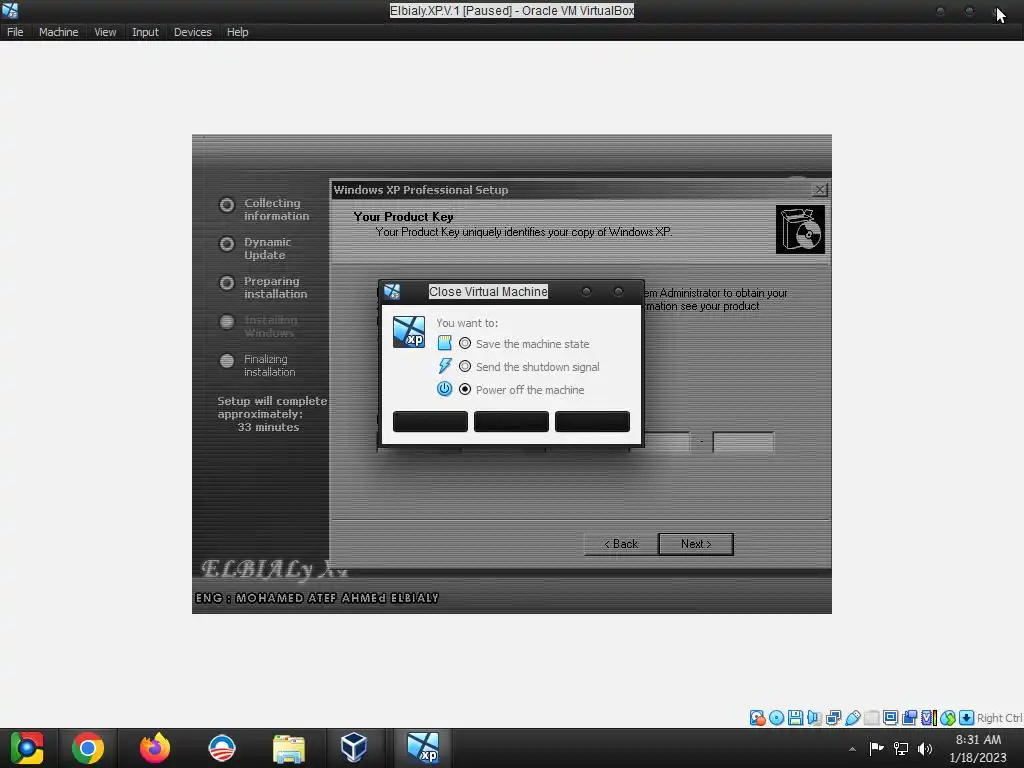Click the Windows XP setup disc icon
The image size is (1024, 768).
coord(800,229)
